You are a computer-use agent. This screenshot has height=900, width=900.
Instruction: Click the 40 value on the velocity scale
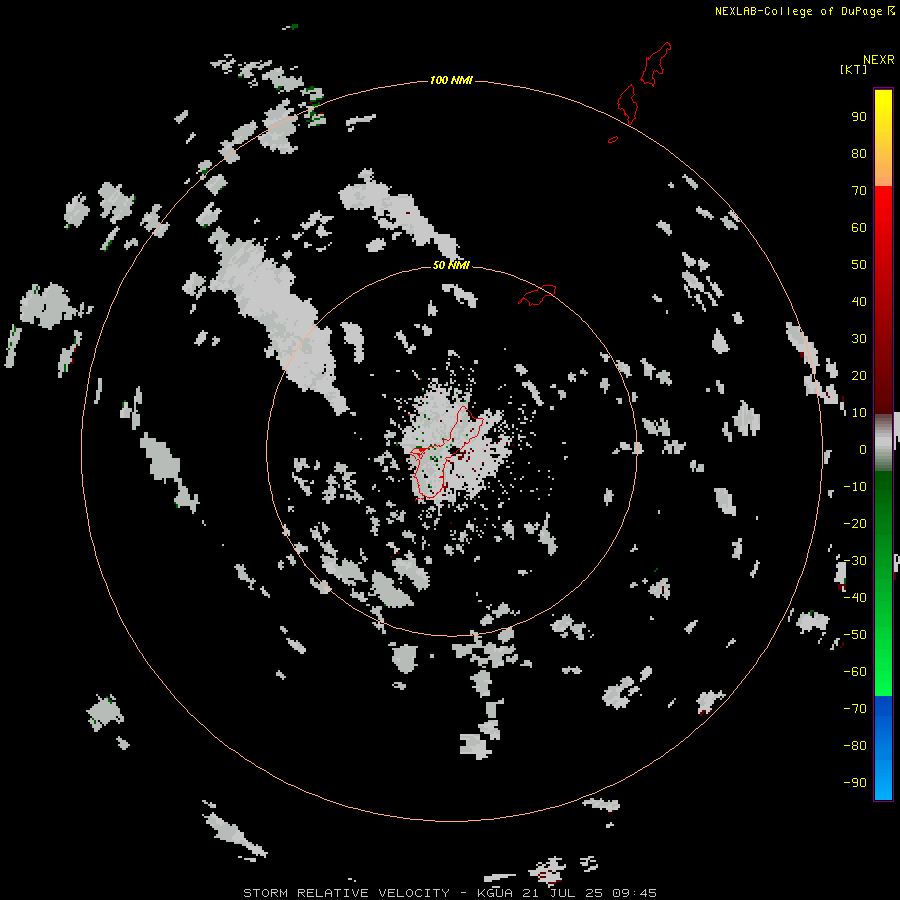click(859, 302)
